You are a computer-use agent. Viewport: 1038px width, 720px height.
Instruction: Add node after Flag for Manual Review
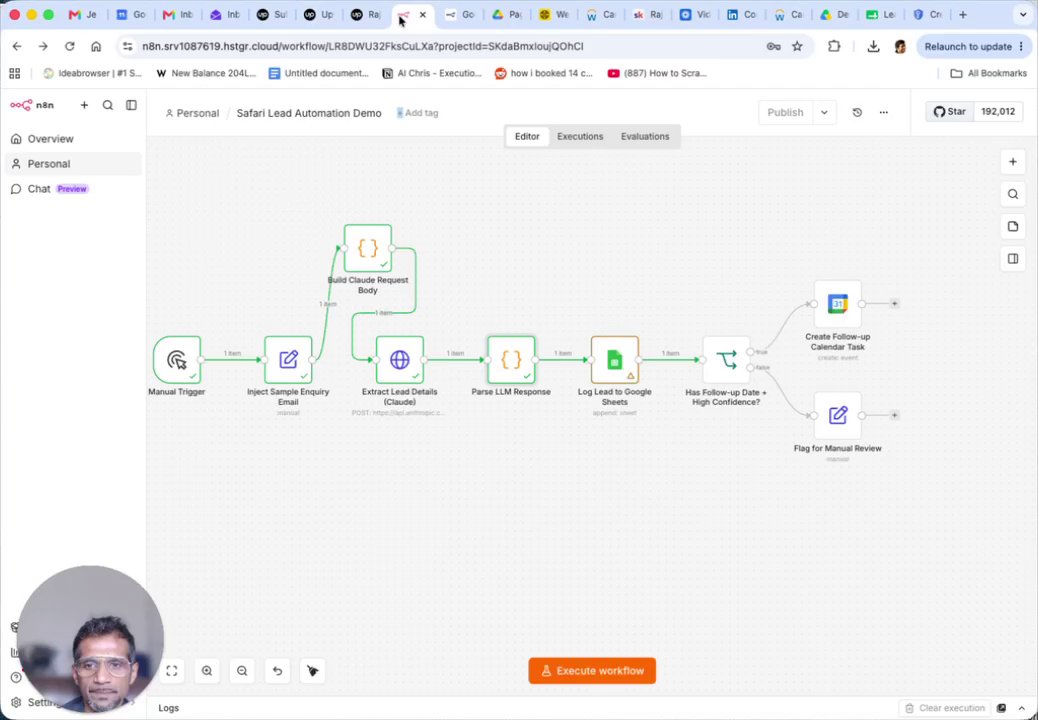[x=894, y=415]
